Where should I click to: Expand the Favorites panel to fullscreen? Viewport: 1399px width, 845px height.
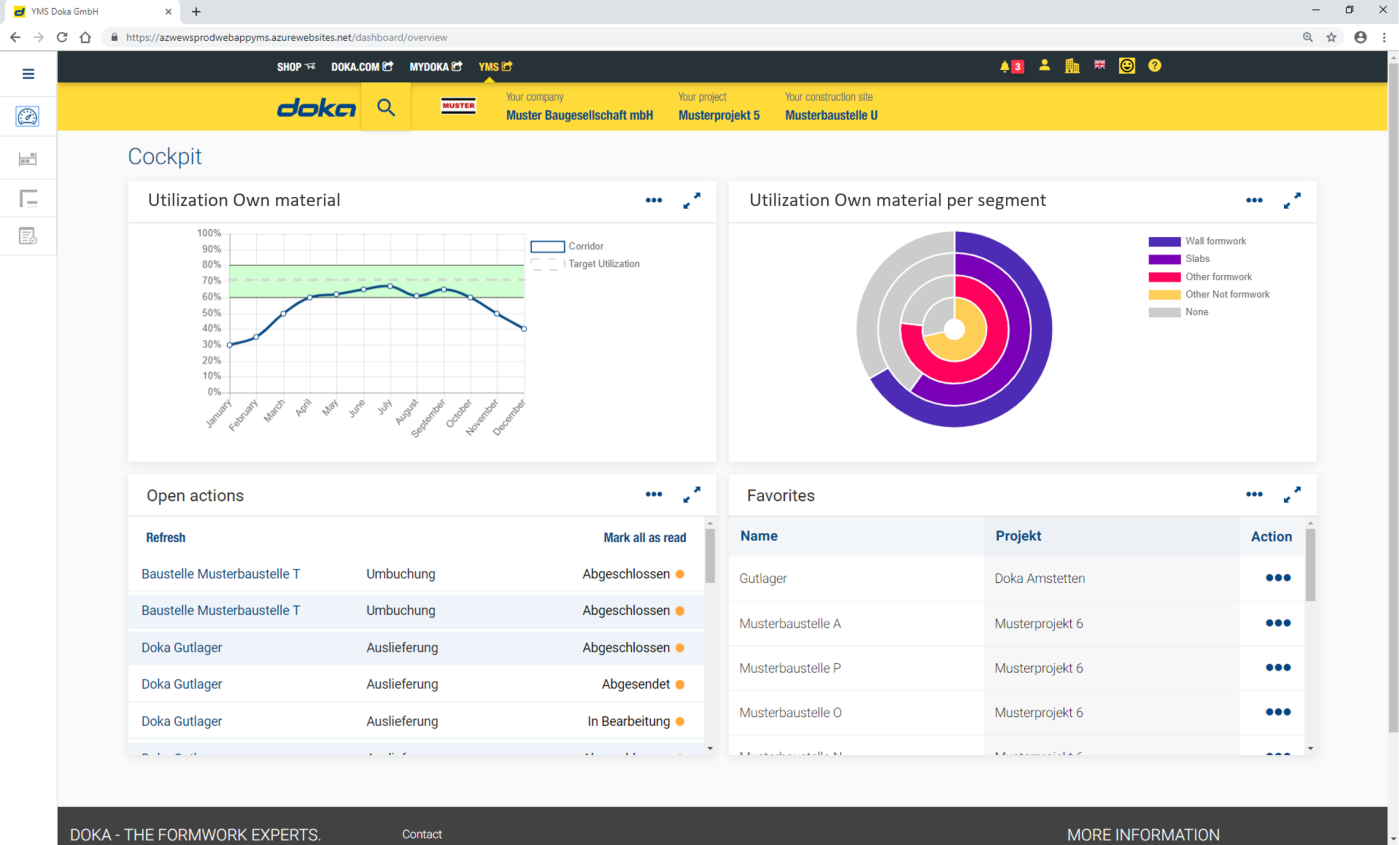click(x=1292, y=494)
